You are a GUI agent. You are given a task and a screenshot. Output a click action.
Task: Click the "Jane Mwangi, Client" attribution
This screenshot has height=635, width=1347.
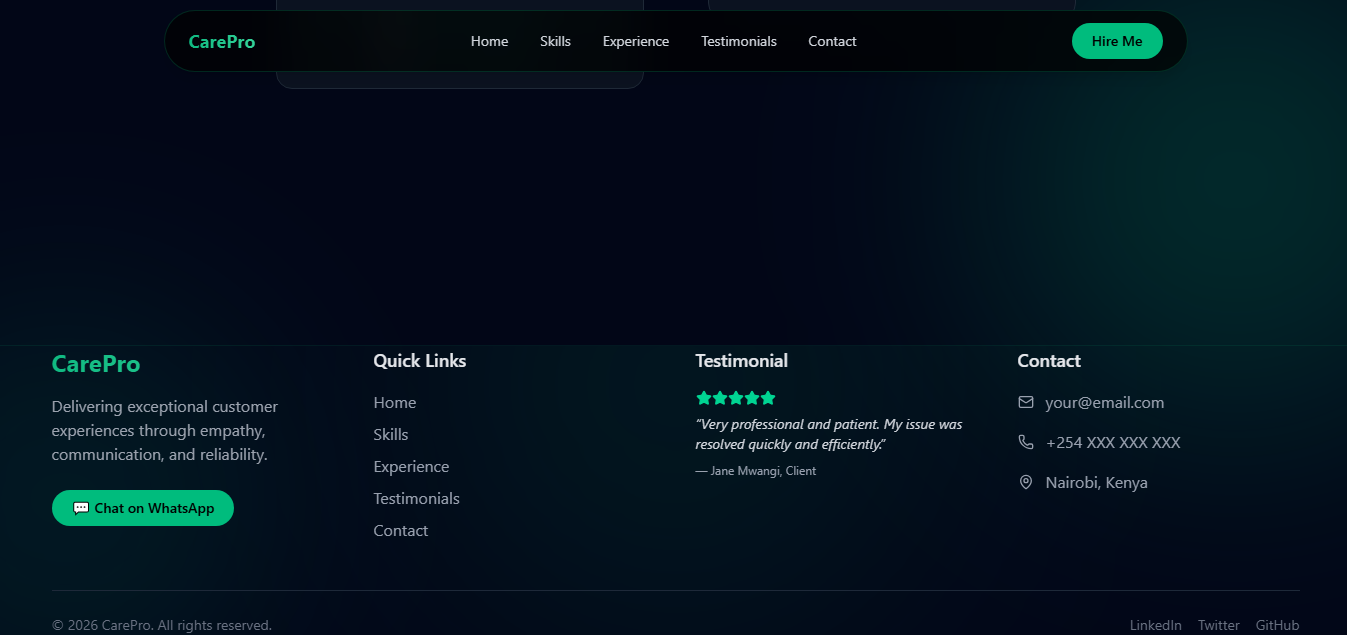756,471
